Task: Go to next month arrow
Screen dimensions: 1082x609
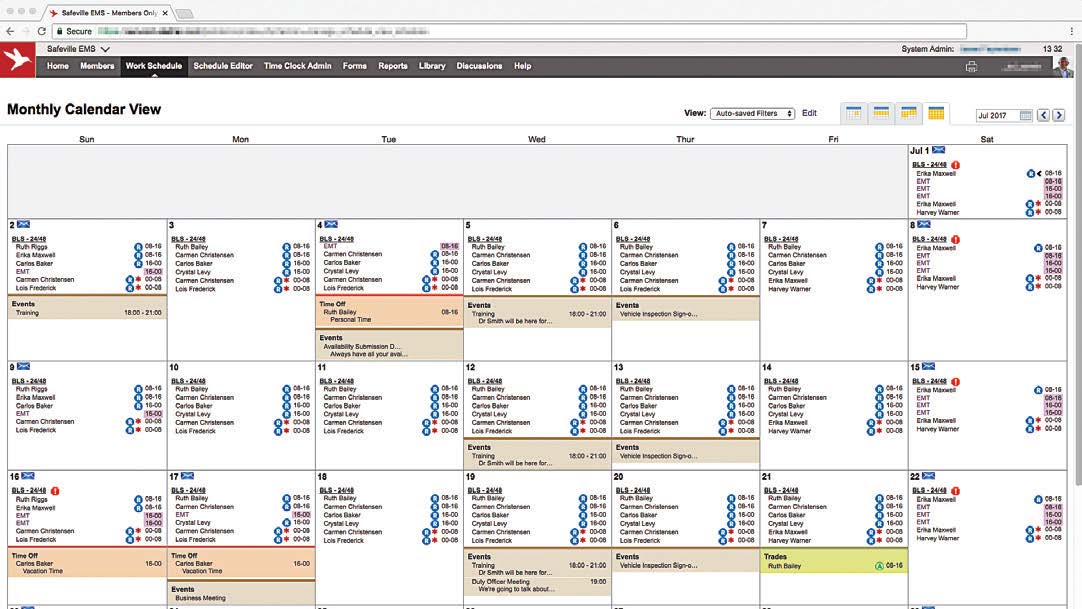Action: click(1058, 116)
